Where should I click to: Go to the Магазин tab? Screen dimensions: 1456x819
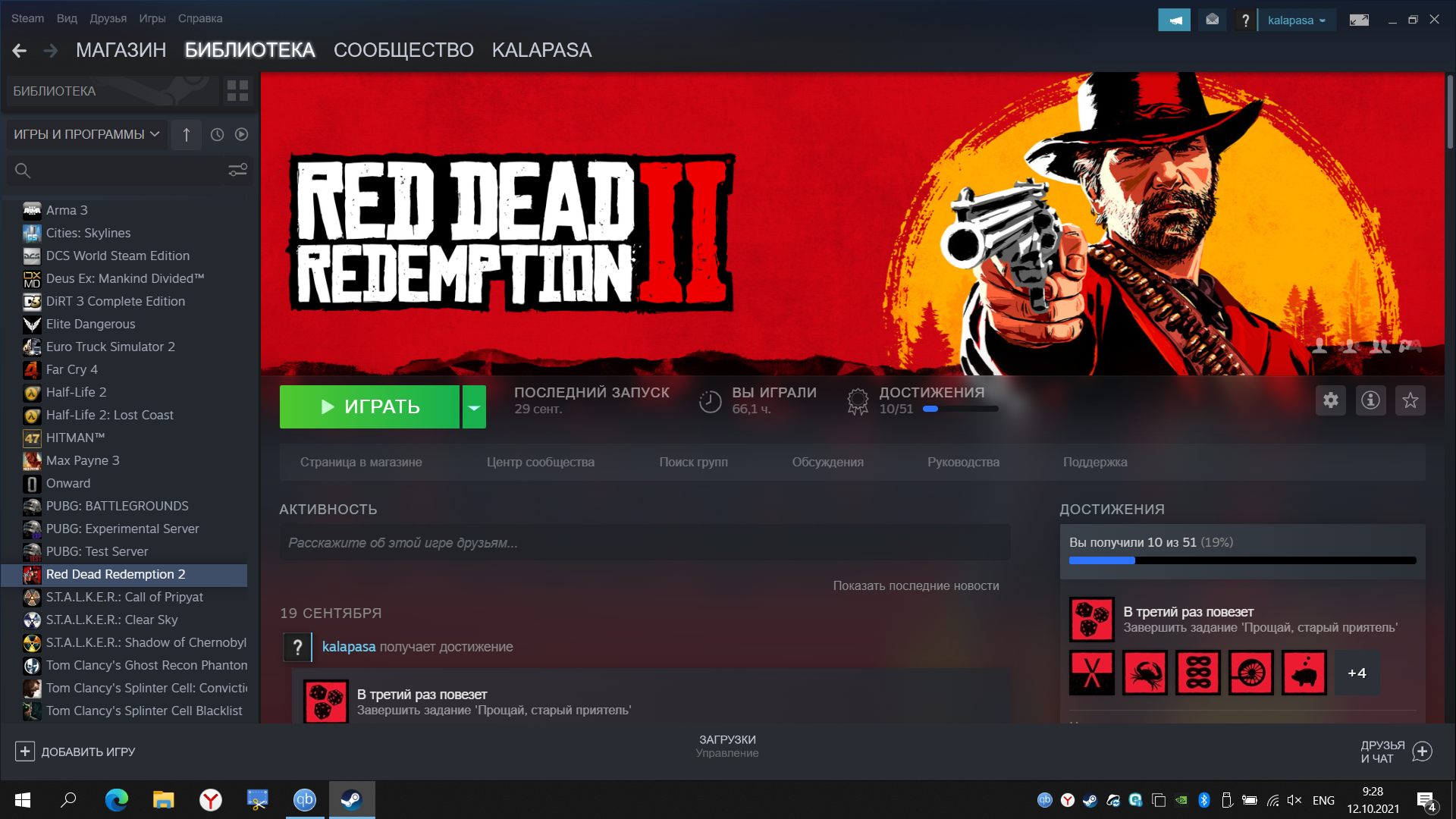point(121,50)
